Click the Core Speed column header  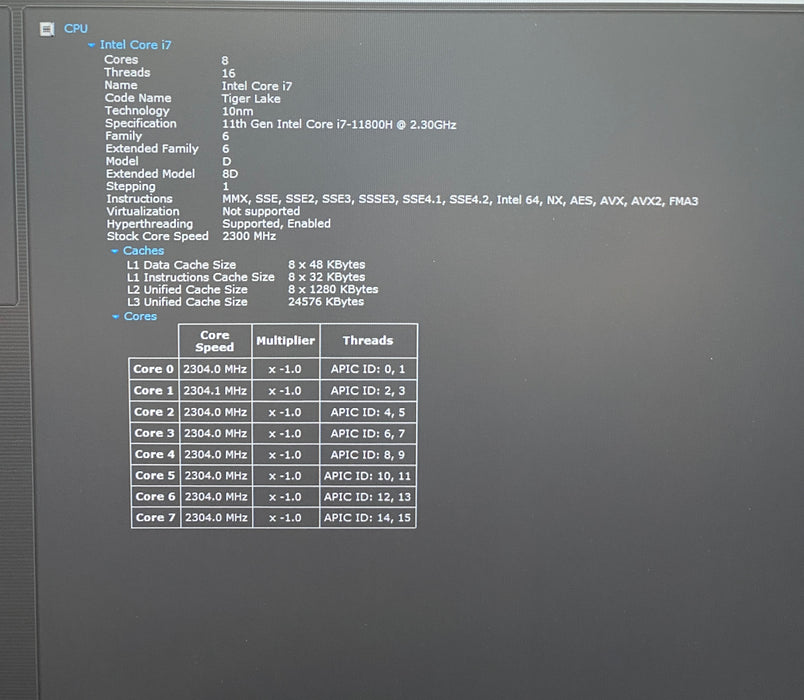tap(215, 341)
